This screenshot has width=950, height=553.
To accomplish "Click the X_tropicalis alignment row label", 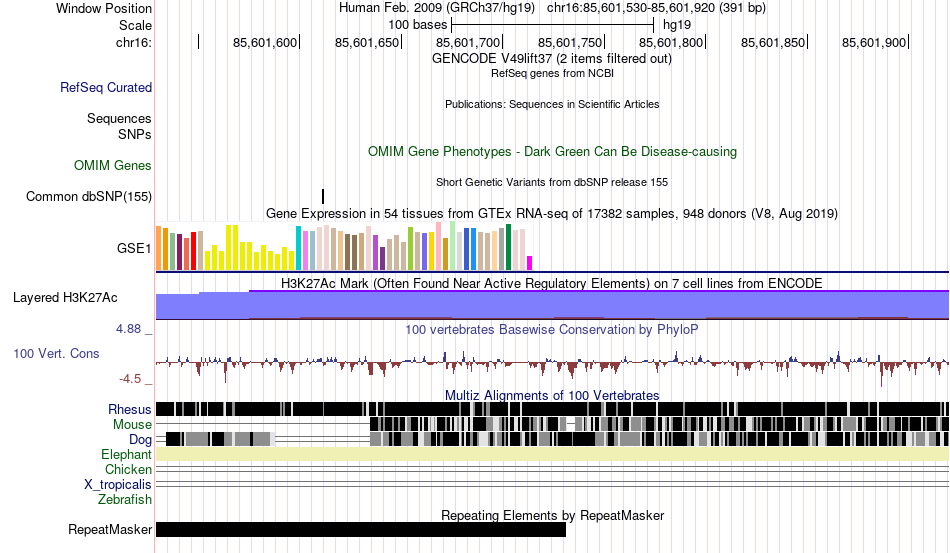I will pyautogui.click(x=118, y=485).
